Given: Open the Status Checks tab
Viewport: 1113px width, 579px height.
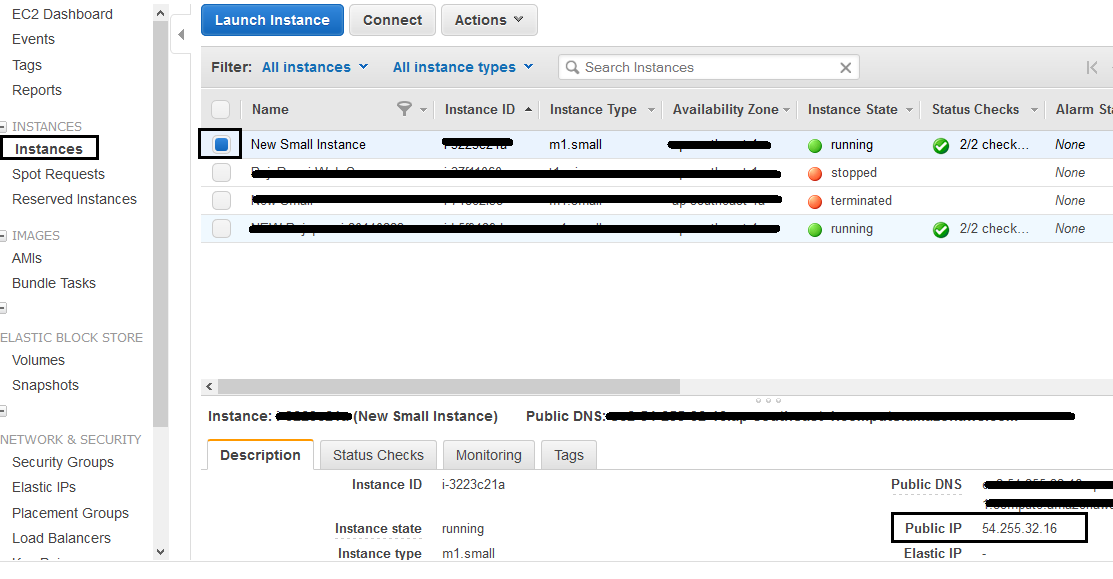Looking at the screenshot, I should (x=377, y=455).
